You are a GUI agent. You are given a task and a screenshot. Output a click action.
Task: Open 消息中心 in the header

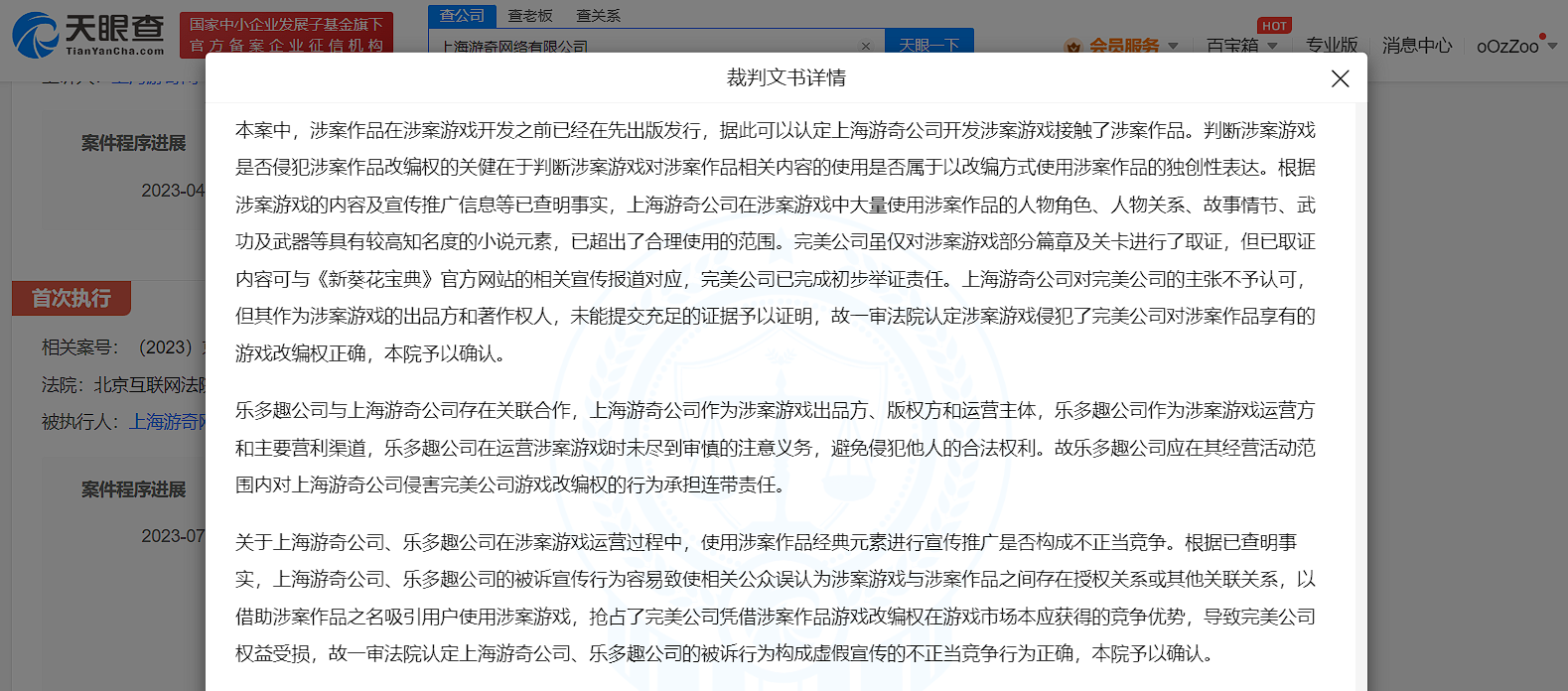(1416, 46)
